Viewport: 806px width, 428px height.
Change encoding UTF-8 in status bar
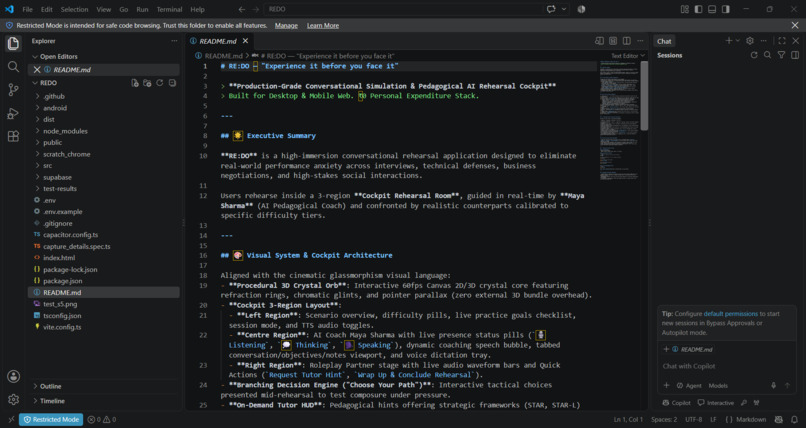tap(693, 420)
